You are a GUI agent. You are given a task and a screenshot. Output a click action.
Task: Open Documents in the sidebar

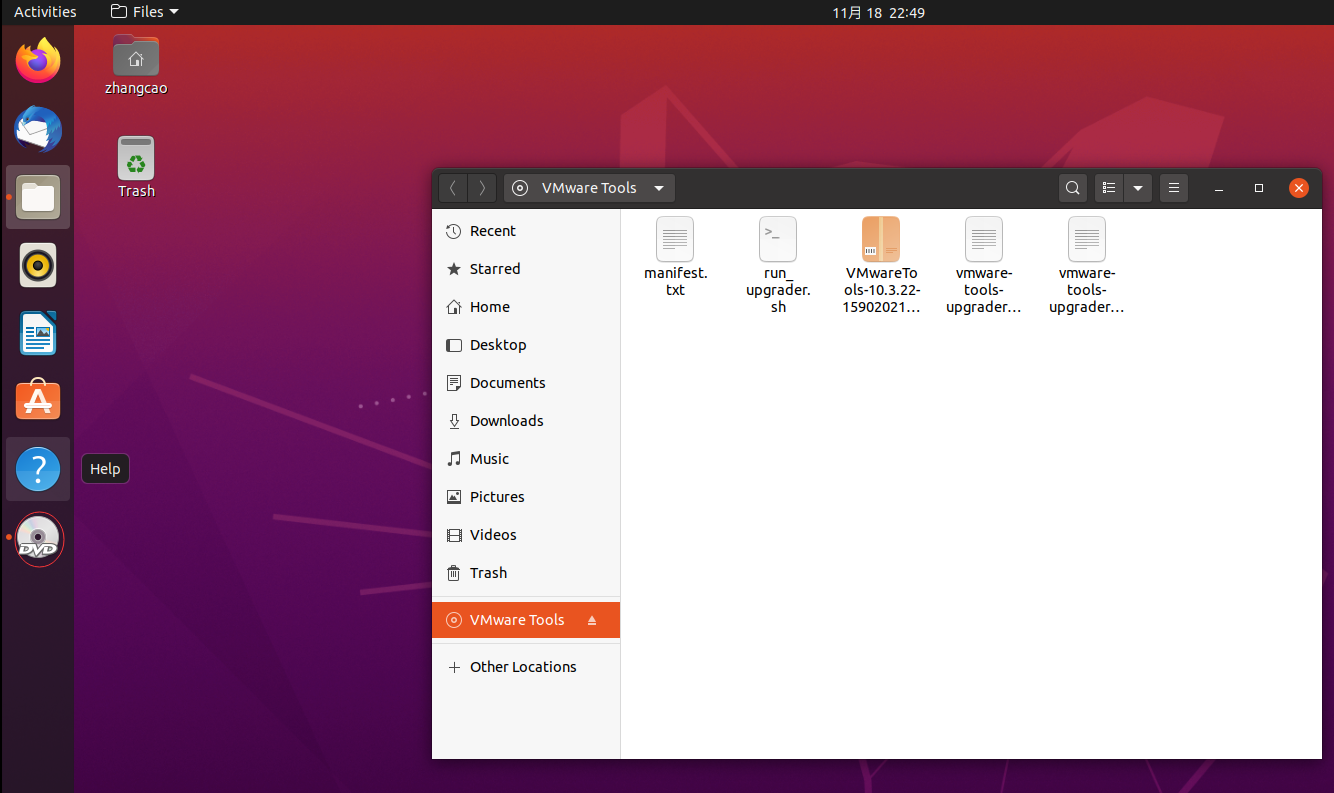coord(526,383)
